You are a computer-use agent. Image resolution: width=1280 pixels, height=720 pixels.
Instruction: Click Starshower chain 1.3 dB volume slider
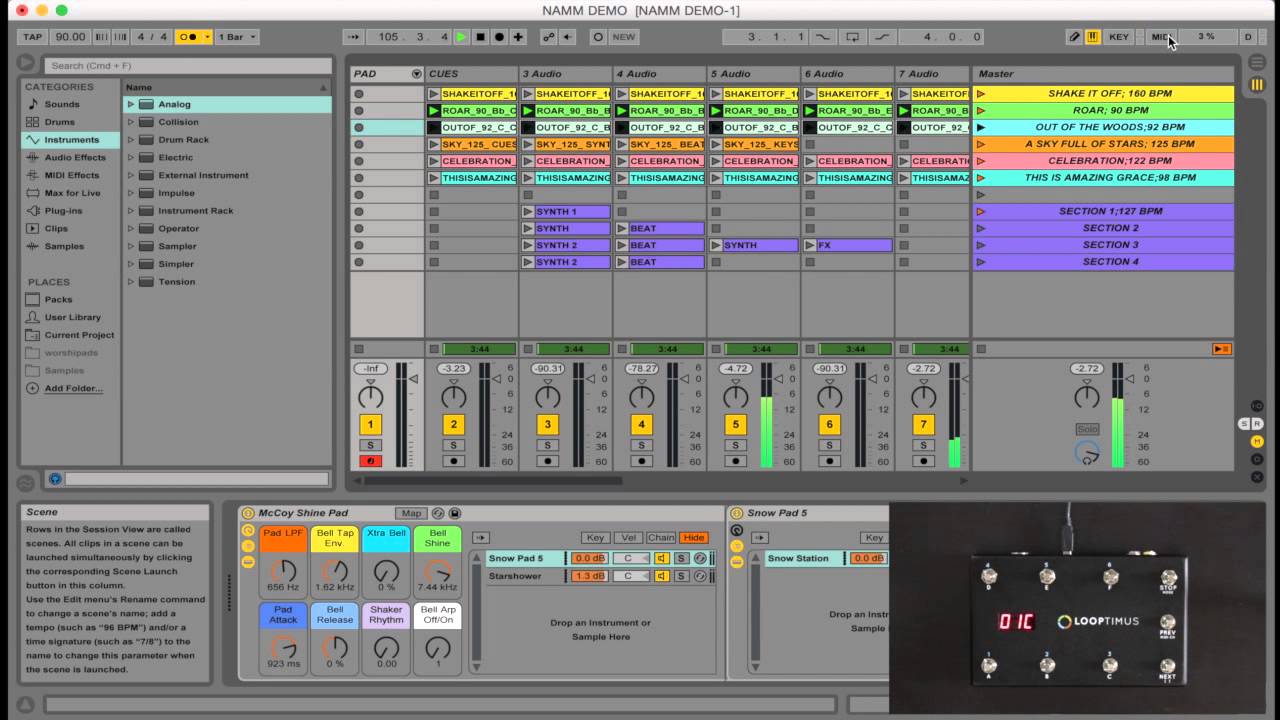589,576
